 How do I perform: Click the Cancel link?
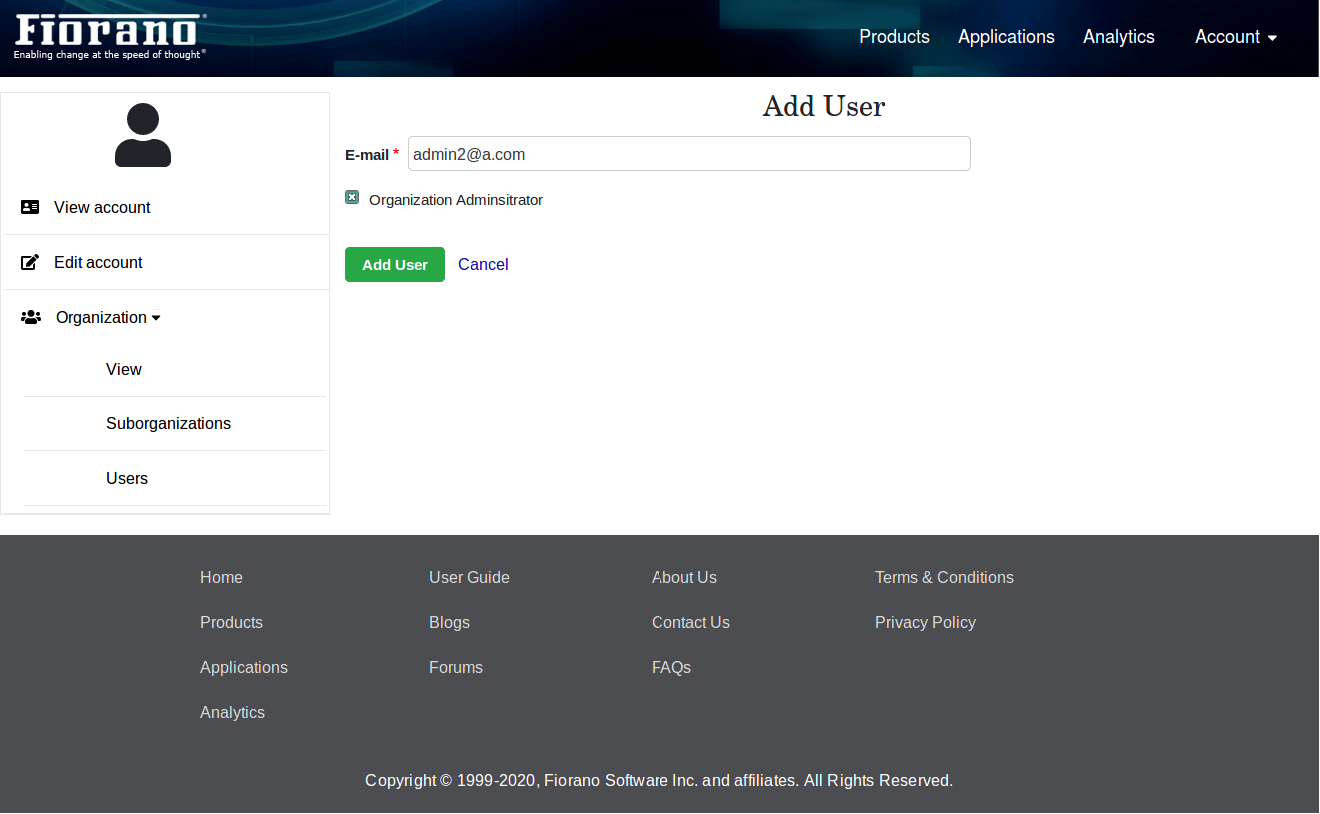[483, 264]
